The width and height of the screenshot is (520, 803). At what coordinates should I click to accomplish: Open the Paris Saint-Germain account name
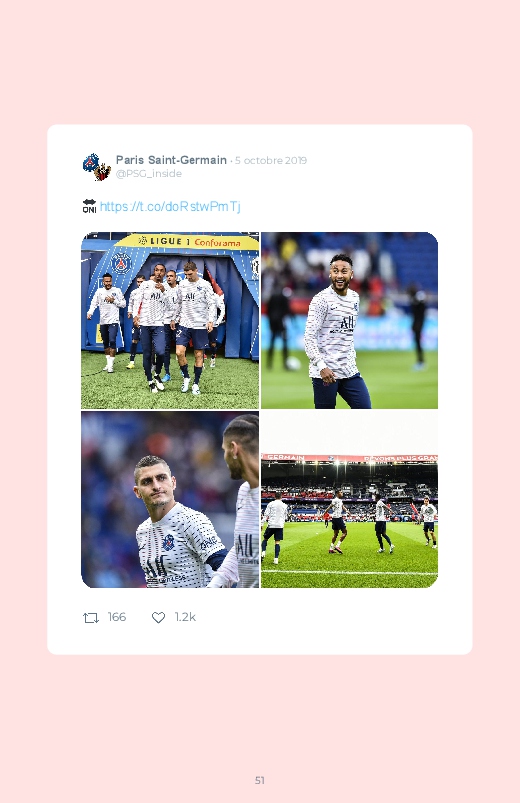tap(171, 160)
